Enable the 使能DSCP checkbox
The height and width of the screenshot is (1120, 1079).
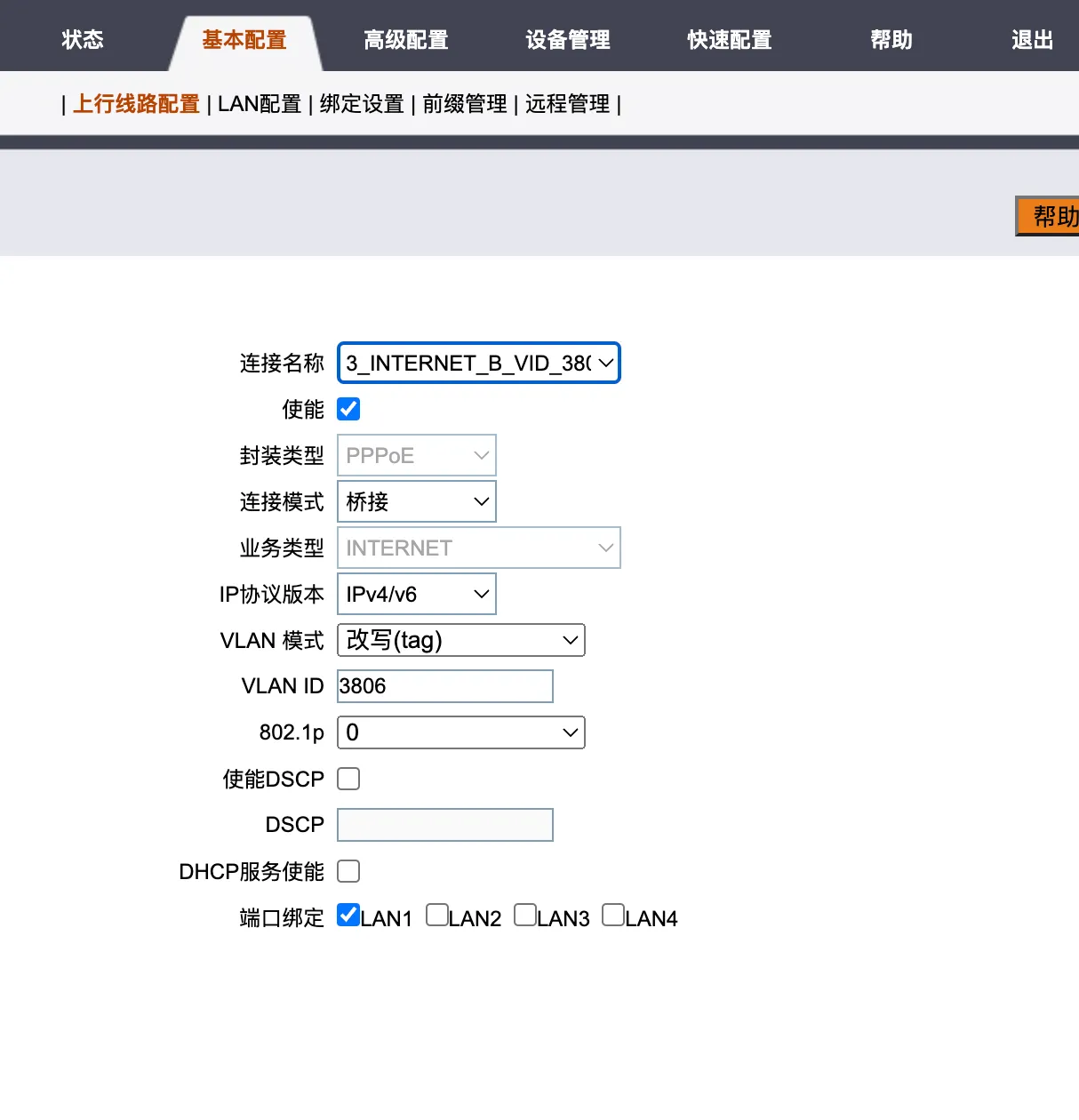(x=348, y=779)
